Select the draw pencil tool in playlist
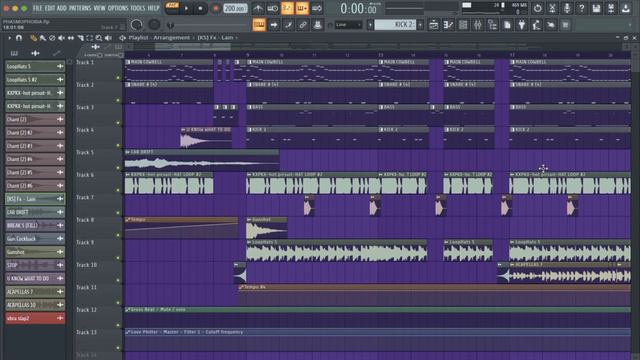Screen dimensions: 640x360 pos(33,38)
